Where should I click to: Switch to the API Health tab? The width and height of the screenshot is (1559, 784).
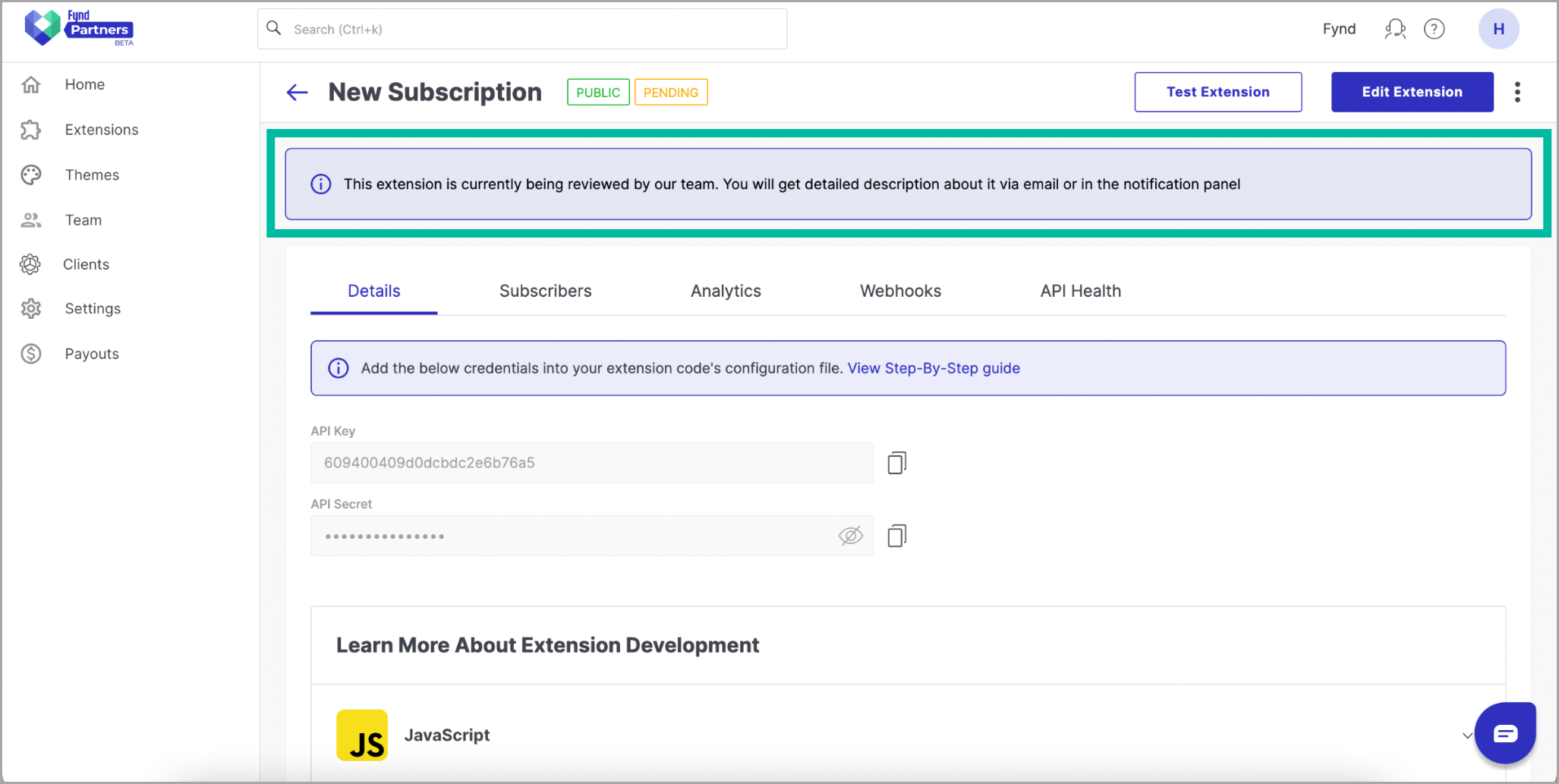[x=1080, y=291]
